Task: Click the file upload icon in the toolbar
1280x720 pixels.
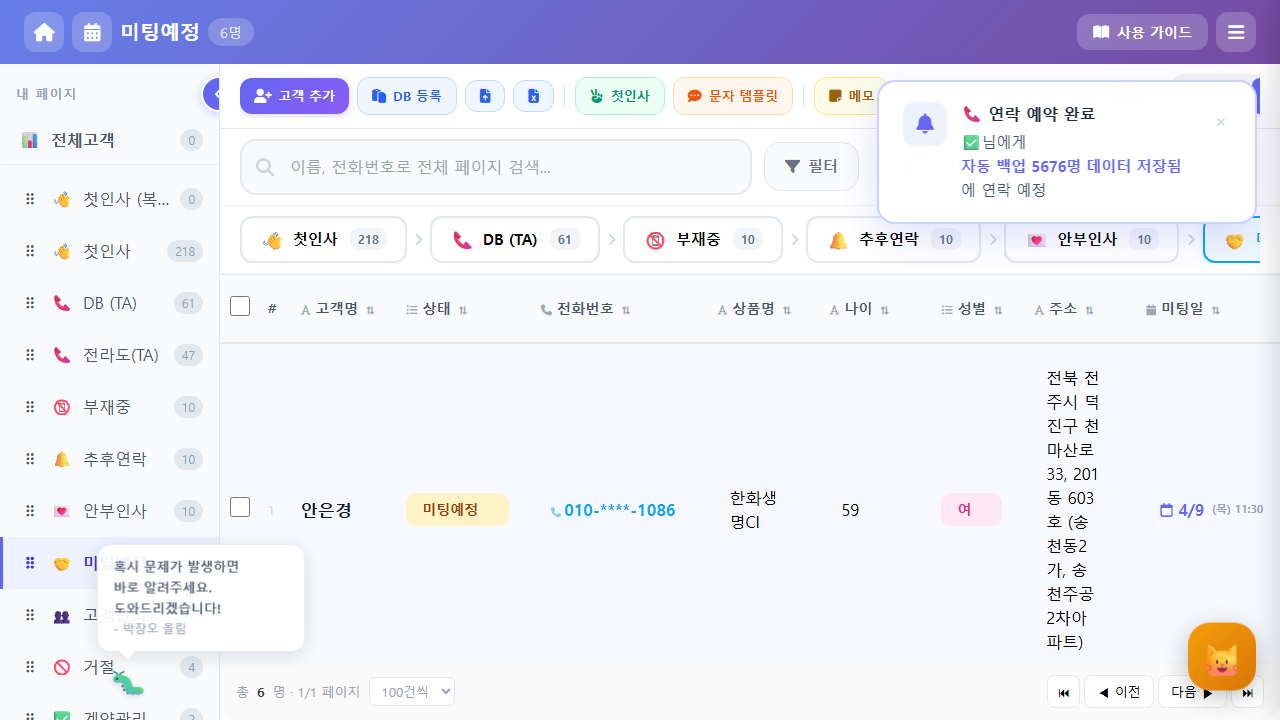Action: (485, 95)
